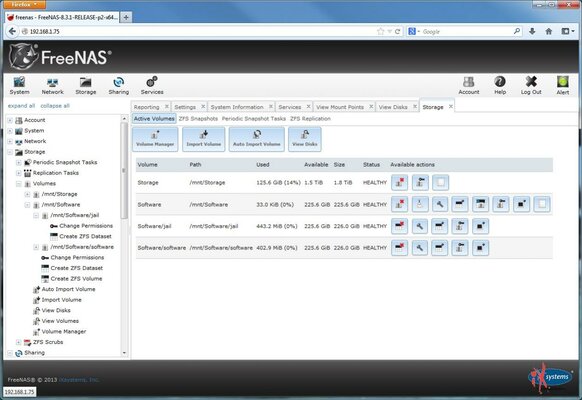
Task: Expand the Account tree node
Action: [10, 120]
